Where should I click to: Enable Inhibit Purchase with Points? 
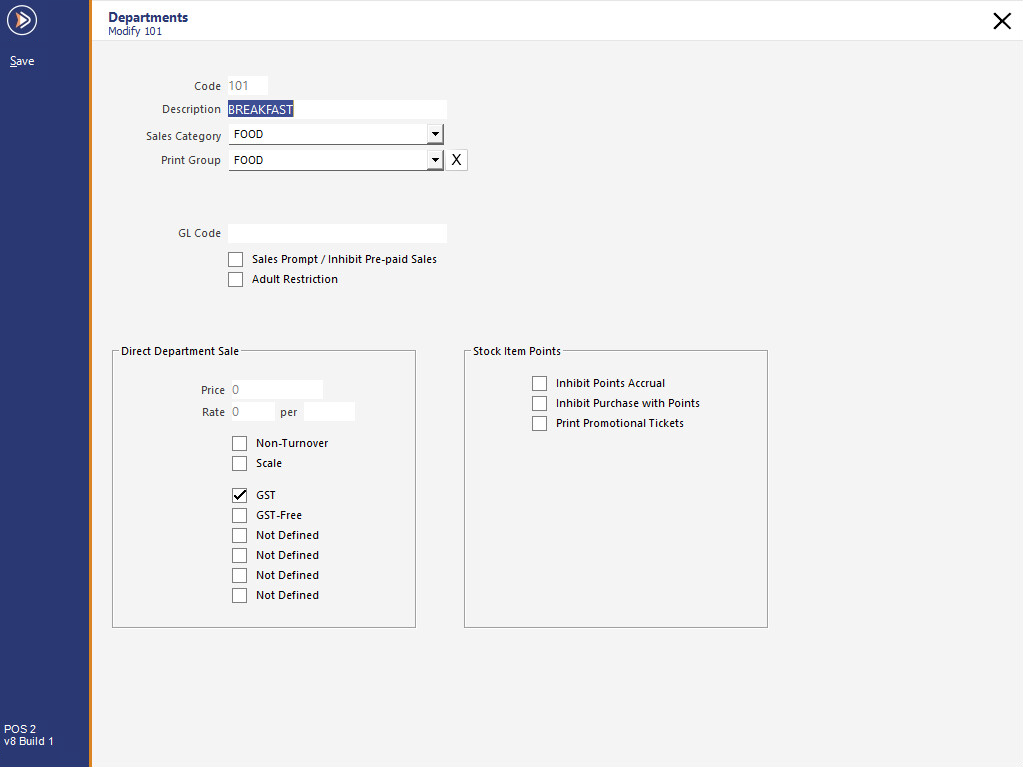point(539,403)
